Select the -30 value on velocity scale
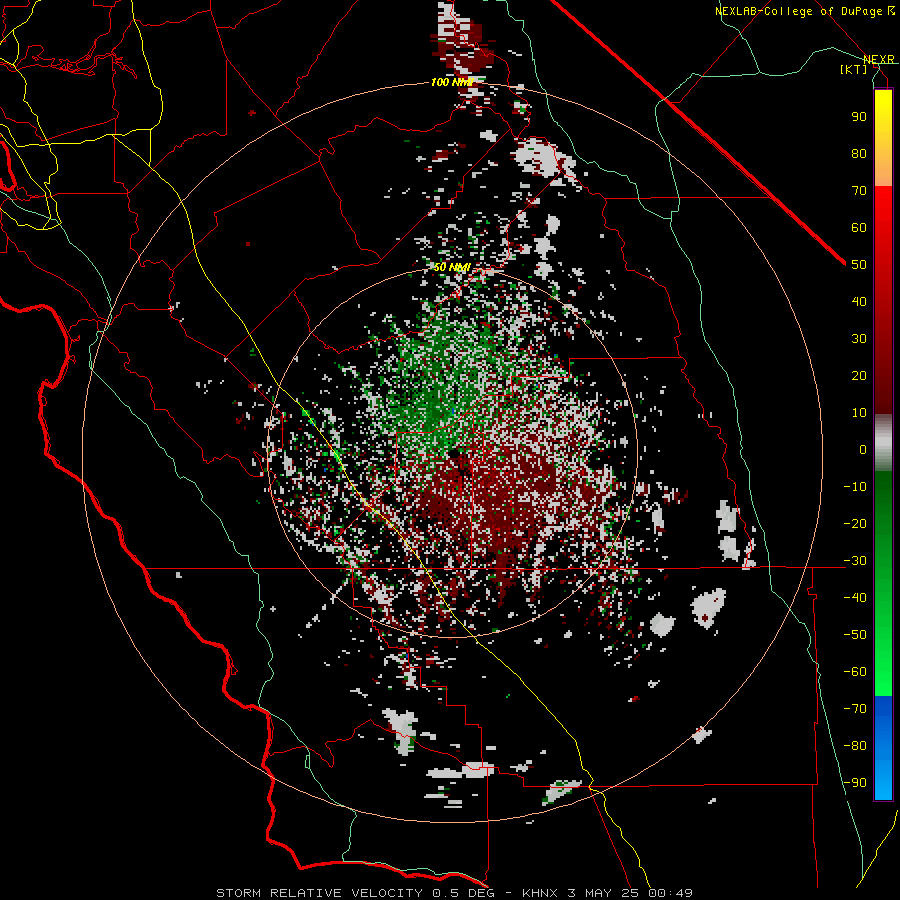The image size is (900, 900). (855, 561)
